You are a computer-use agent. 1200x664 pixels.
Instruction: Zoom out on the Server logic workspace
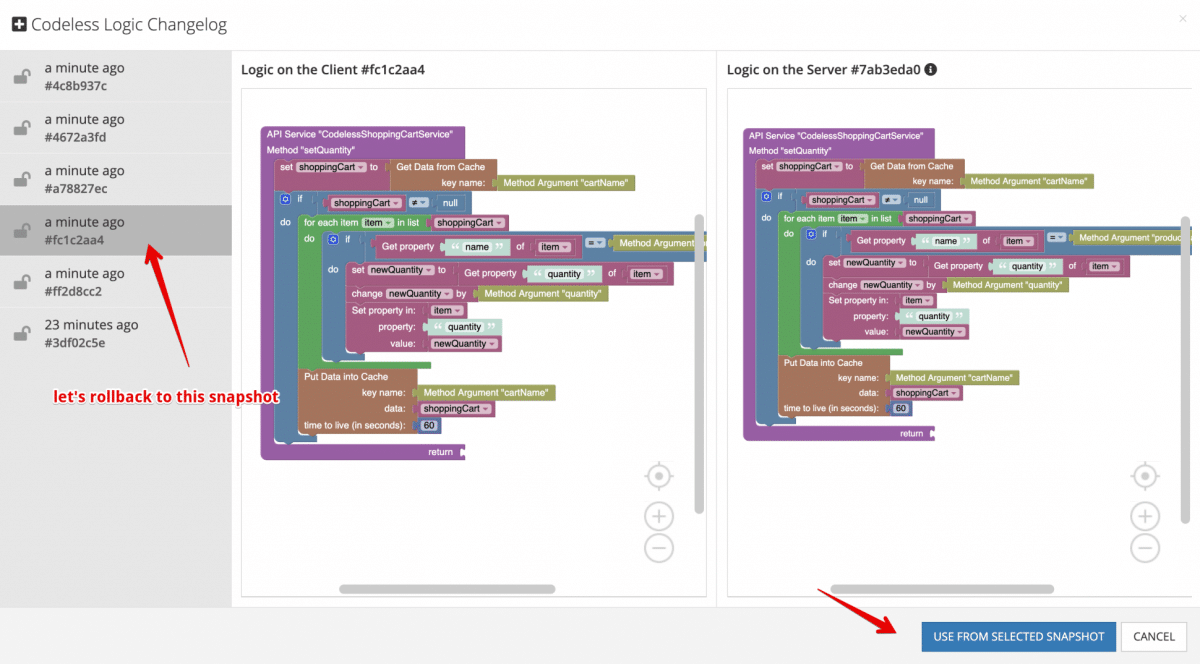tap(1144, 548)
